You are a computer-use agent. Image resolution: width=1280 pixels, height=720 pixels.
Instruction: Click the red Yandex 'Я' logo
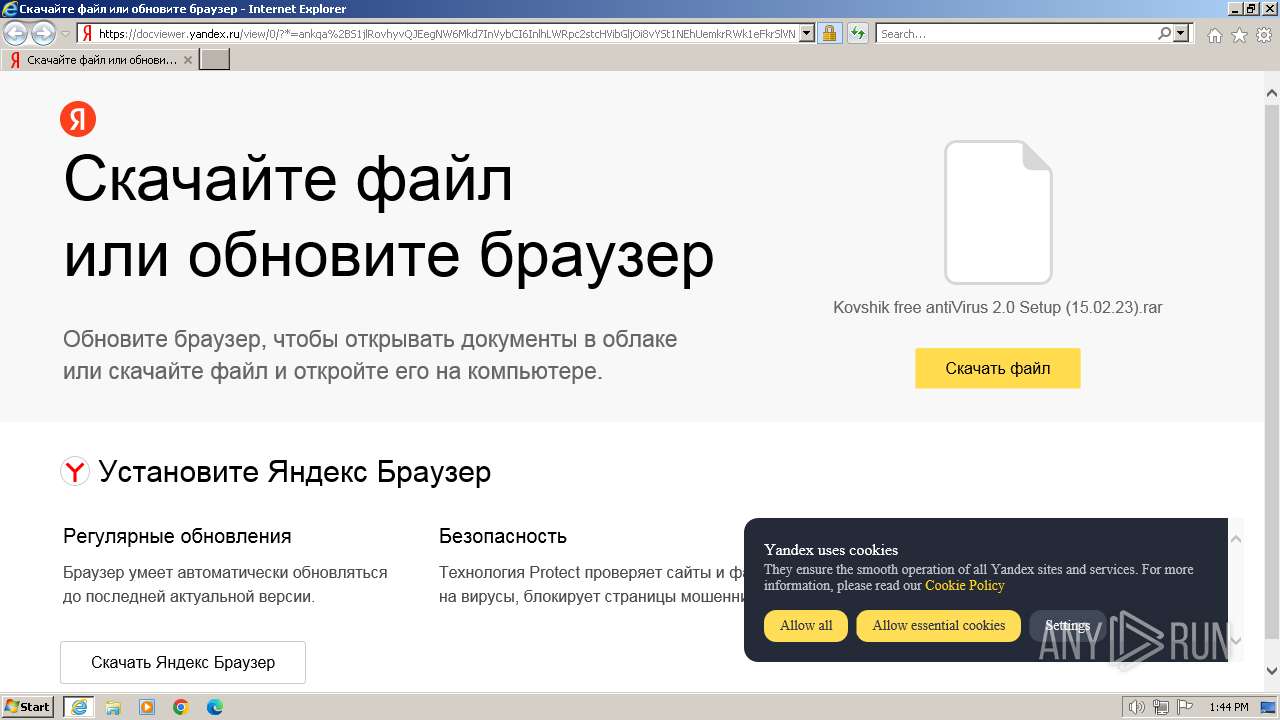[x=78, y=119]
